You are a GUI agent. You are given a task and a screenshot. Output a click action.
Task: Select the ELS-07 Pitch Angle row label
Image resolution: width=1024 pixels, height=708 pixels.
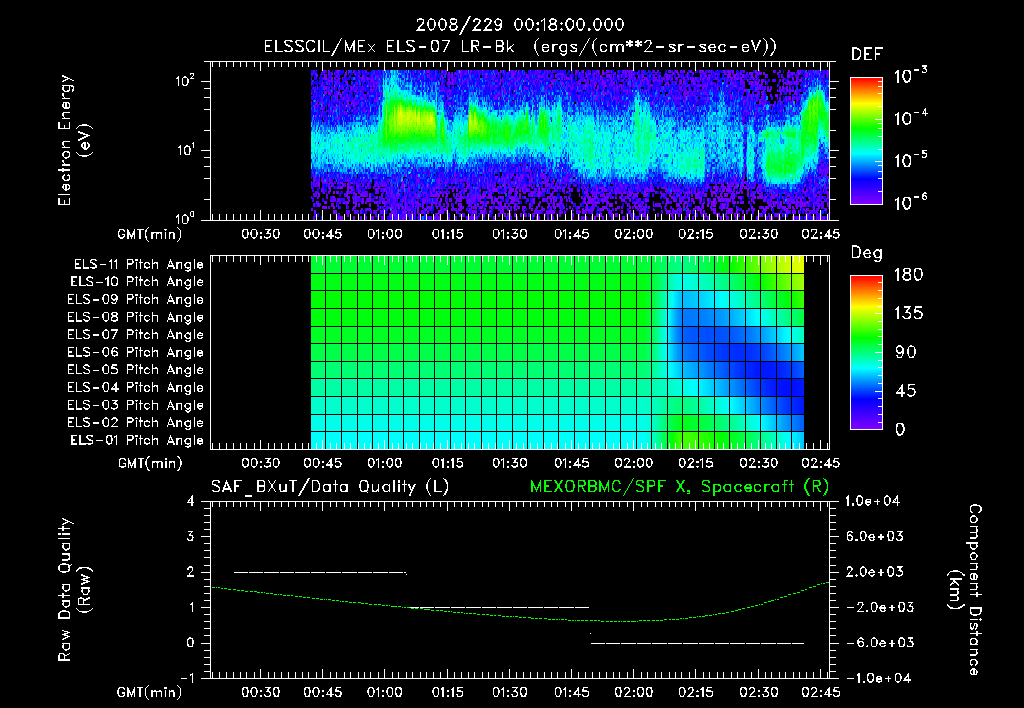coord(136,334)
